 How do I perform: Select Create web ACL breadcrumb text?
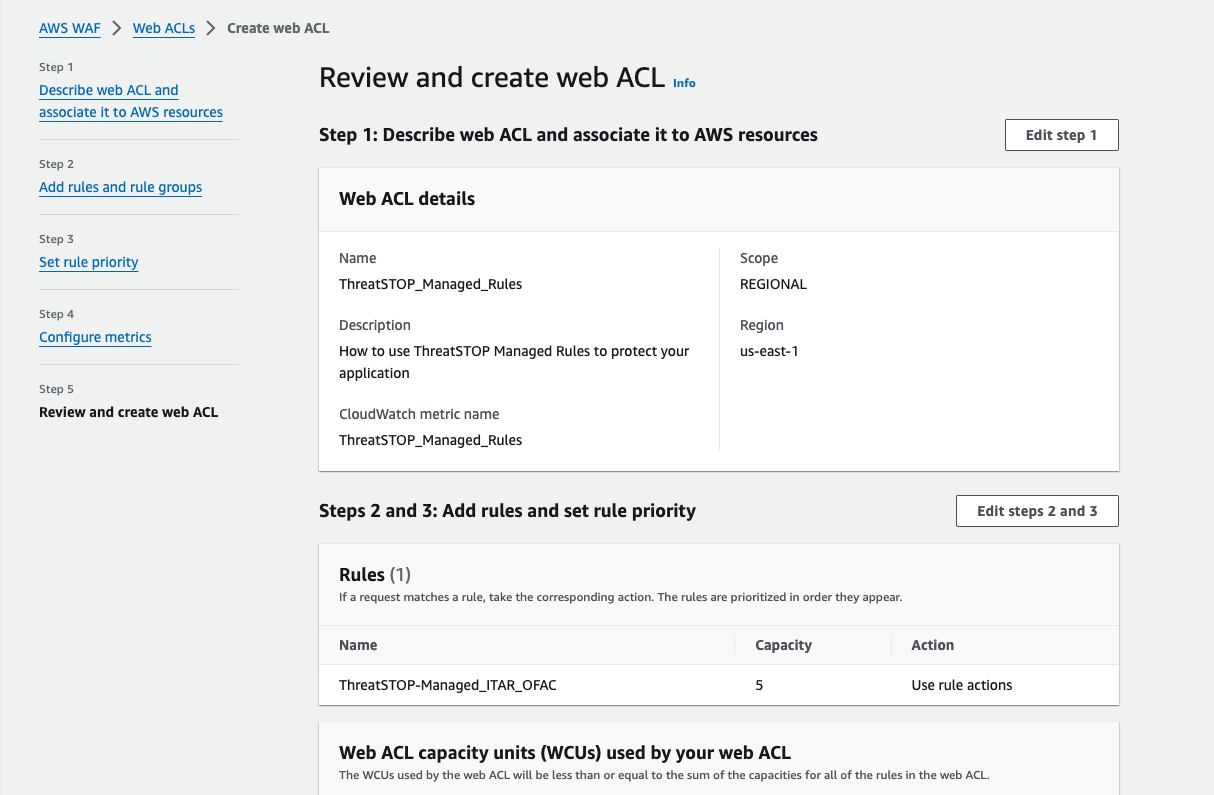(278, 28)
